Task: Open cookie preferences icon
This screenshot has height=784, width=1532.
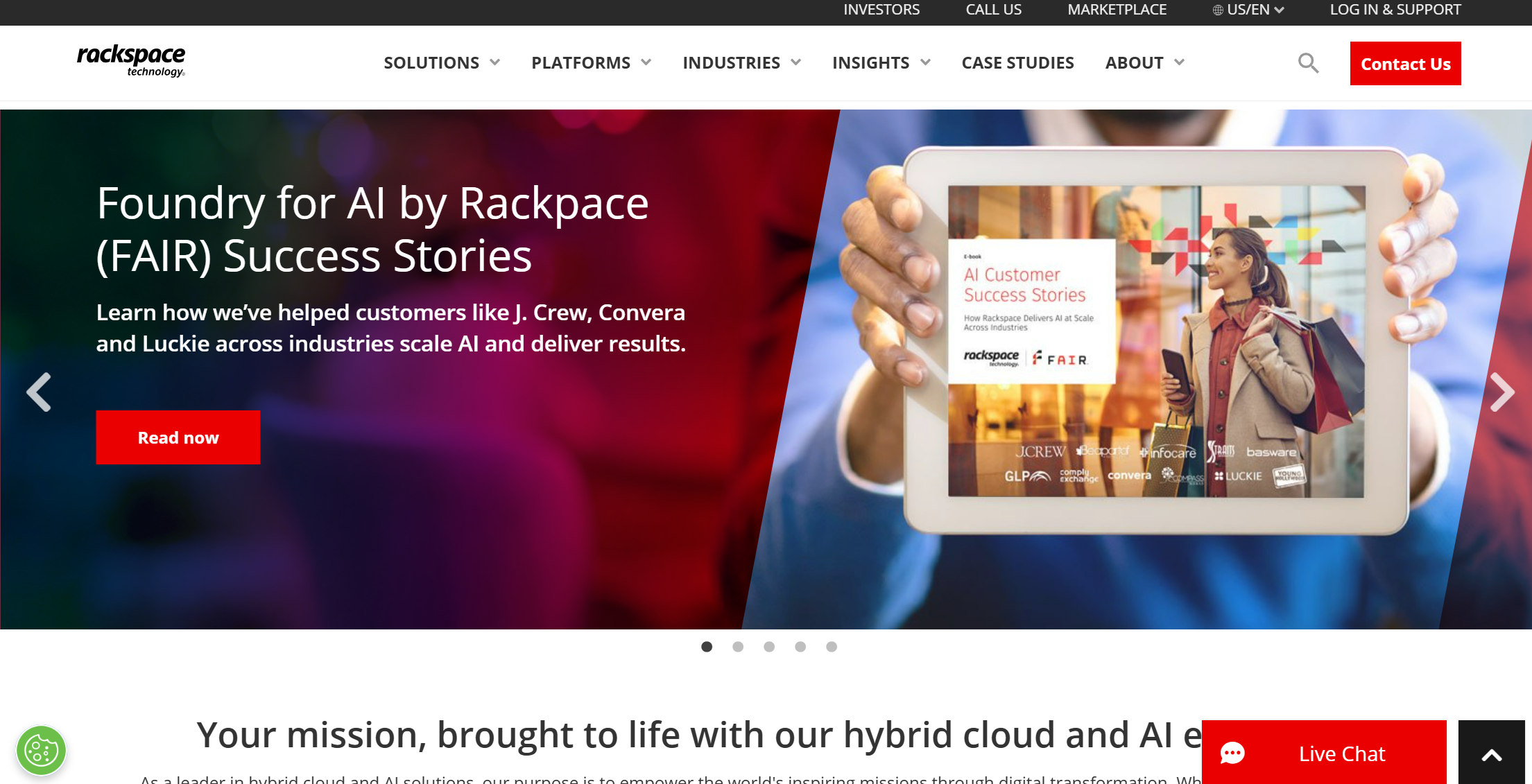Action: 42,751
